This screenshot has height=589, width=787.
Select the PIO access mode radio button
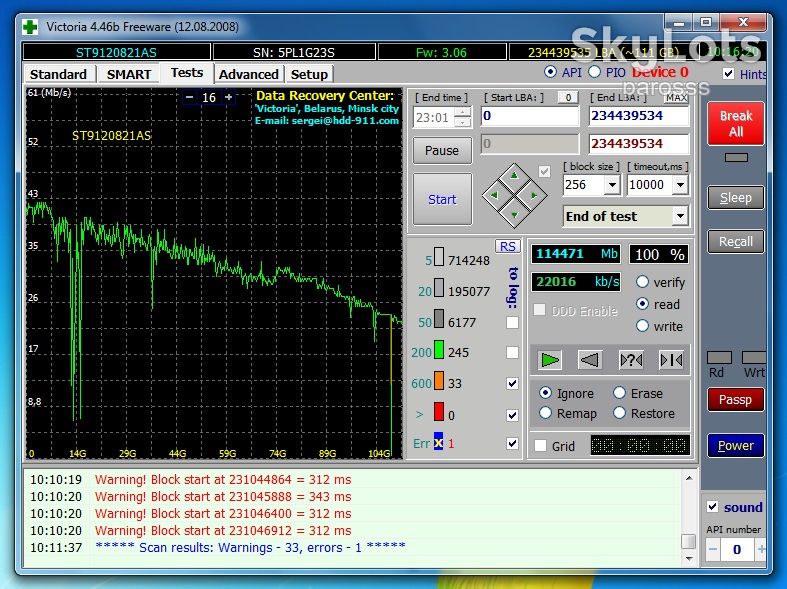coord(594,72)
